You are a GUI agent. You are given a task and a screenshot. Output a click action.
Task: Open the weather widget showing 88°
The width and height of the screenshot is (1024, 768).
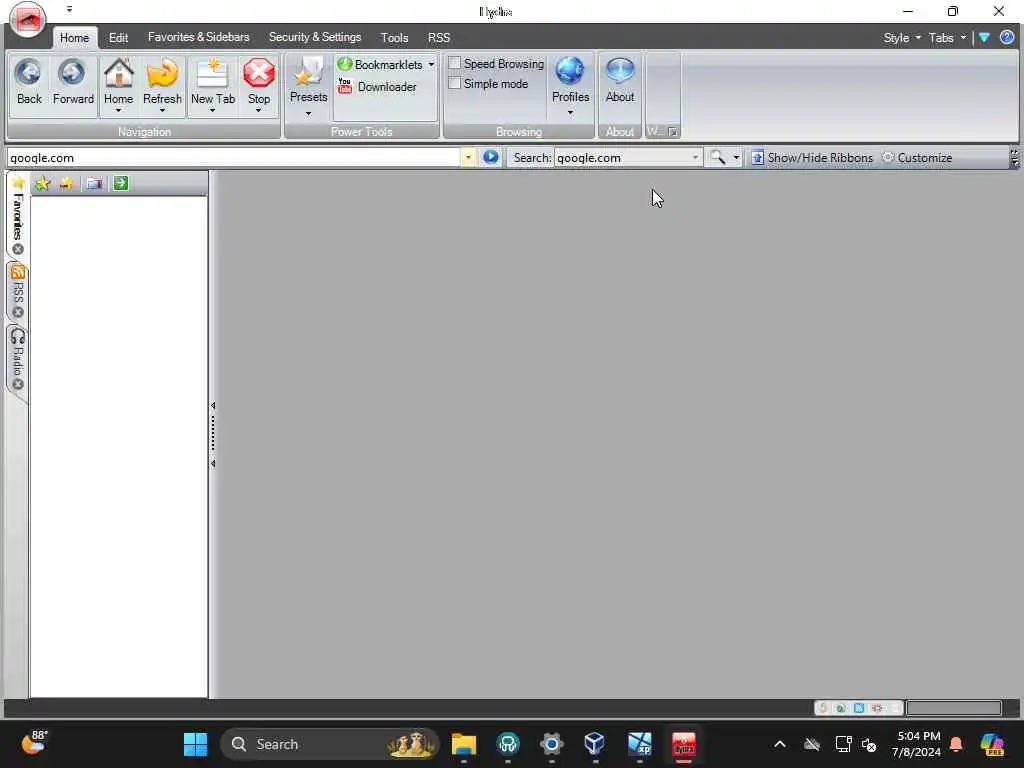(33, 743)
